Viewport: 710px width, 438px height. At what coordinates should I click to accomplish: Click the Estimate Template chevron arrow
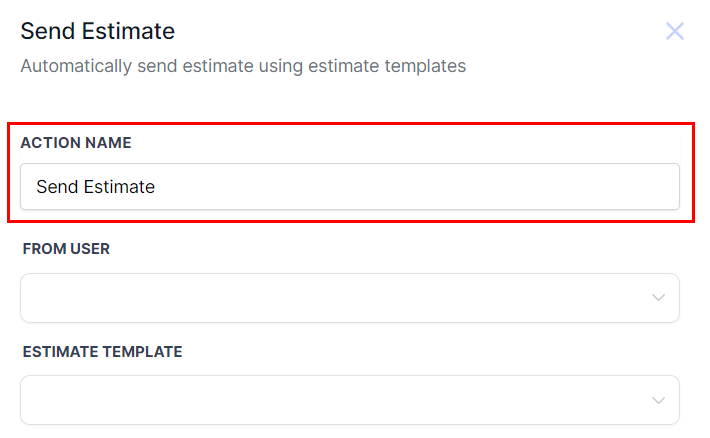point(658,400)
